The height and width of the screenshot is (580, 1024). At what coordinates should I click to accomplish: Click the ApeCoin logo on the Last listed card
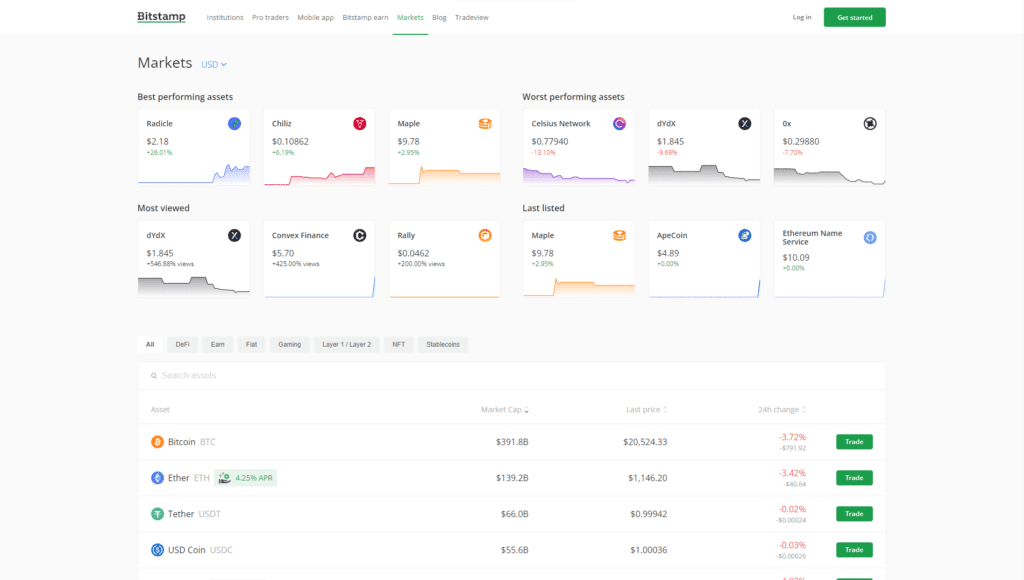(x=743, y=235)
